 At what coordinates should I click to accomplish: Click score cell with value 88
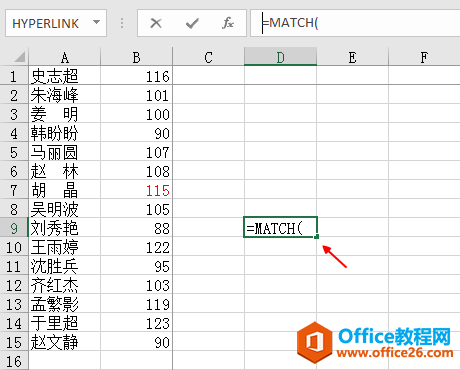point(136,228)
